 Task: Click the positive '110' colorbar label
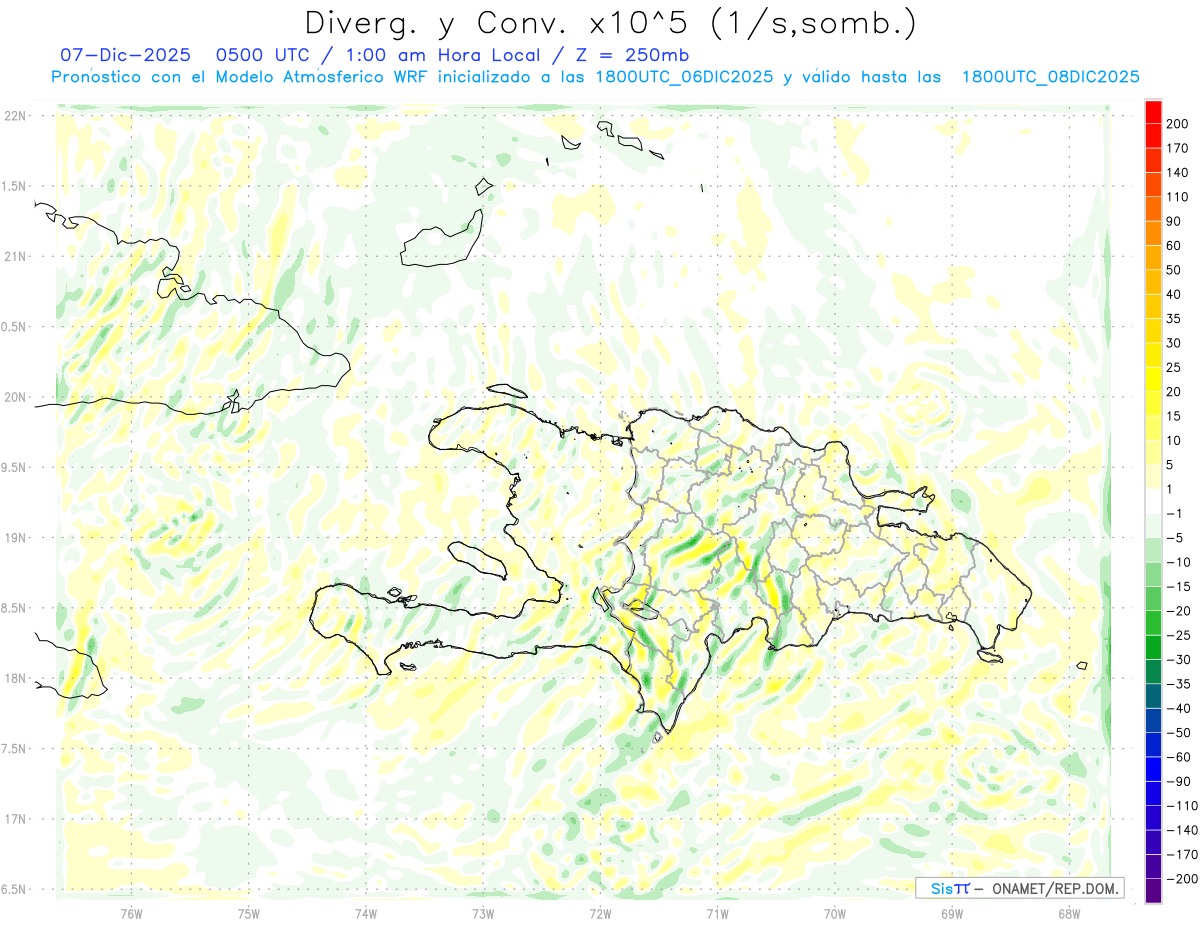tap(1179, 197)
